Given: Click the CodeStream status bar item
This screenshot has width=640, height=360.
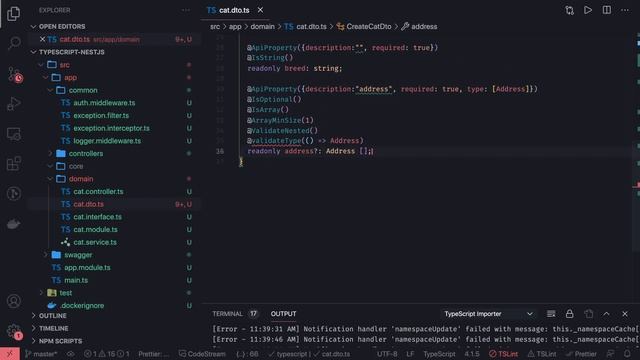Looking at the screenshot, I should 202,354.
